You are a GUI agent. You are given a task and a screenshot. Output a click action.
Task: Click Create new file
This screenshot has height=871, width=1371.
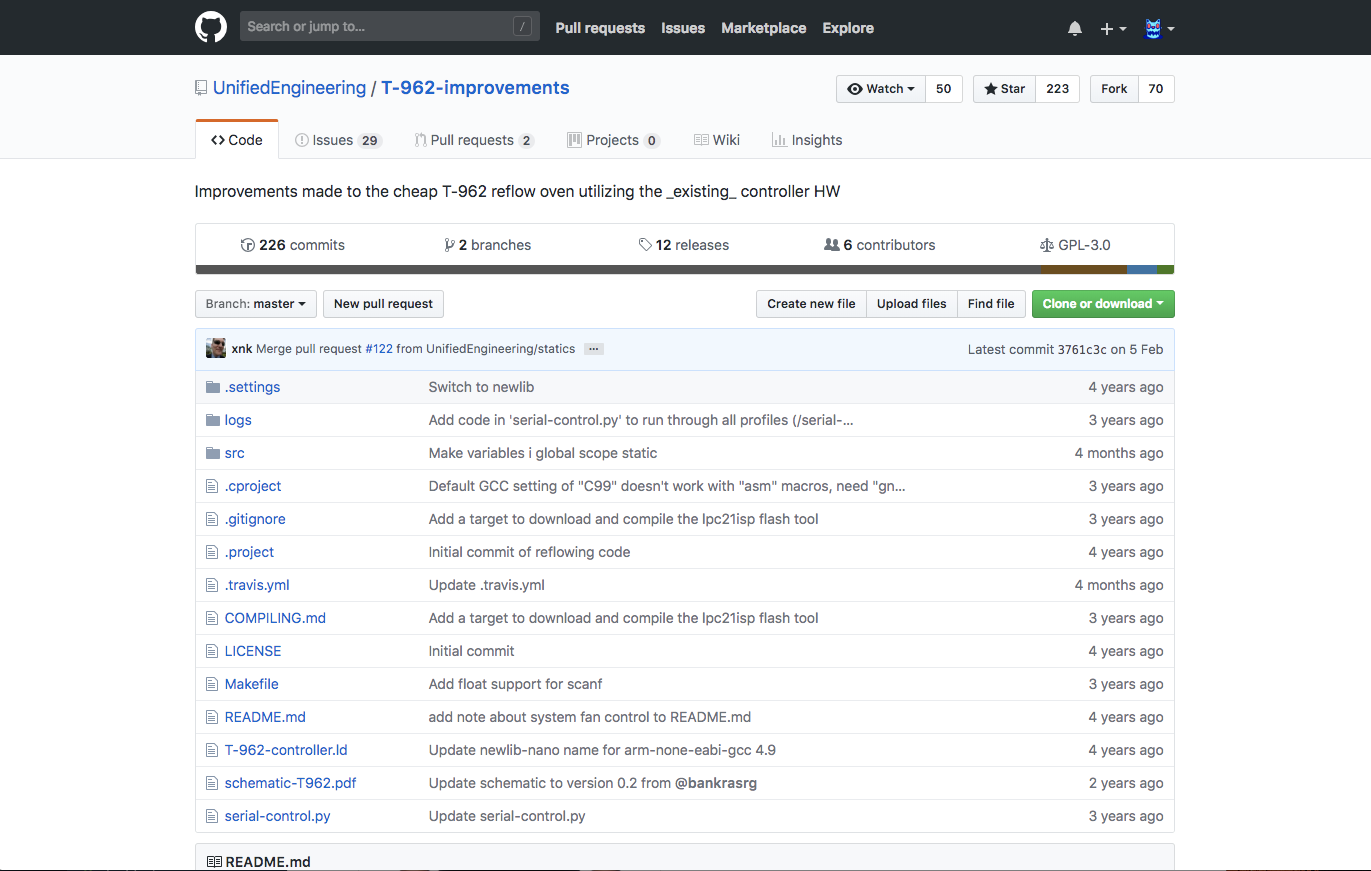point(811,304)
